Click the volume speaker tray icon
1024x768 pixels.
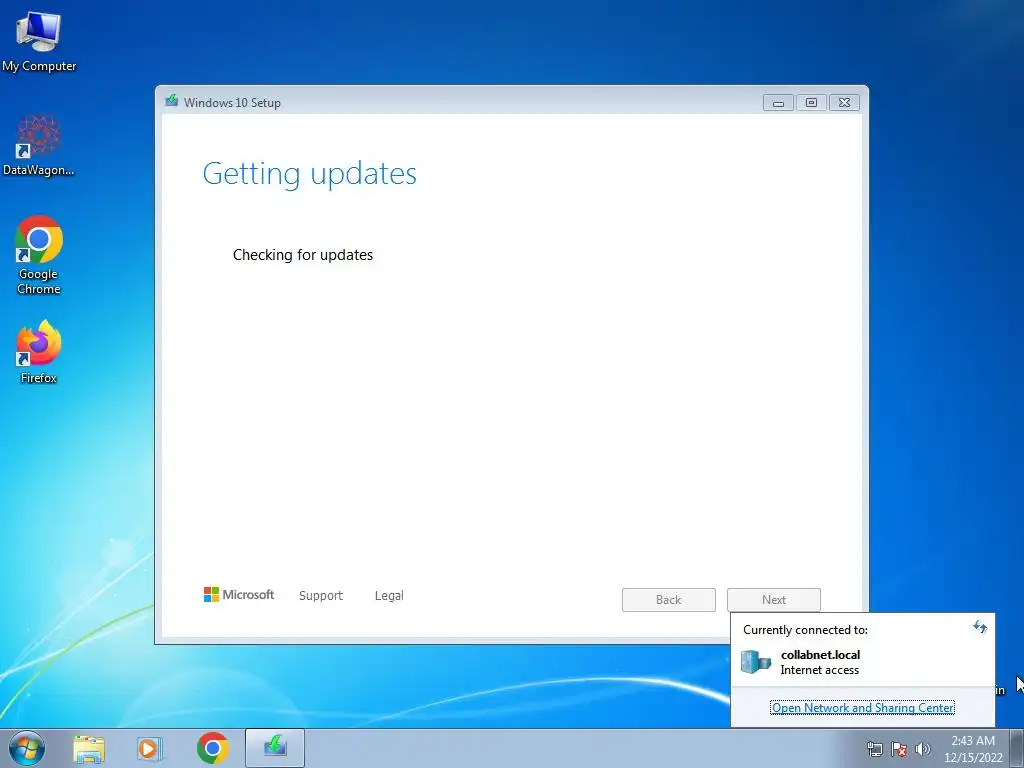click(x=922, y=749)
